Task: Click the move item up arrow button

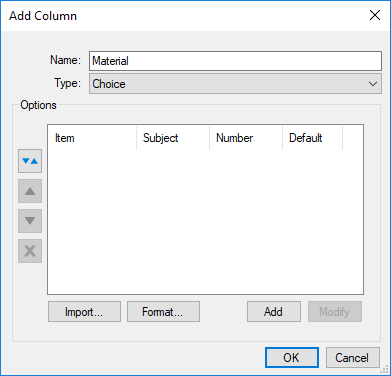Action: tap(30, 191)
